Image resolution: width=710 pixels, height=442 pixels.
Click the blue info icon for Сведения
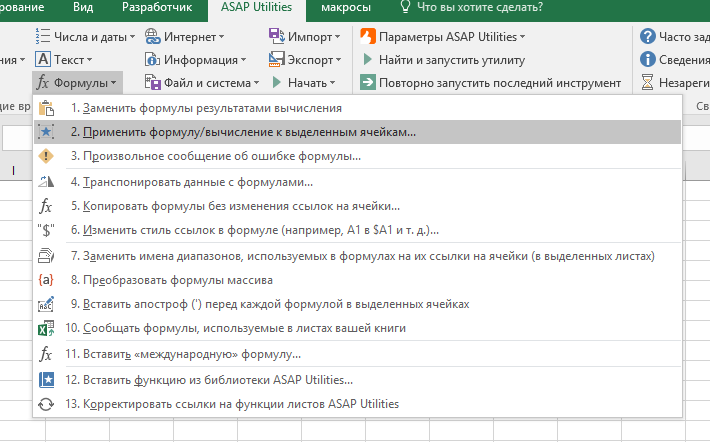[x=648, y=59]
